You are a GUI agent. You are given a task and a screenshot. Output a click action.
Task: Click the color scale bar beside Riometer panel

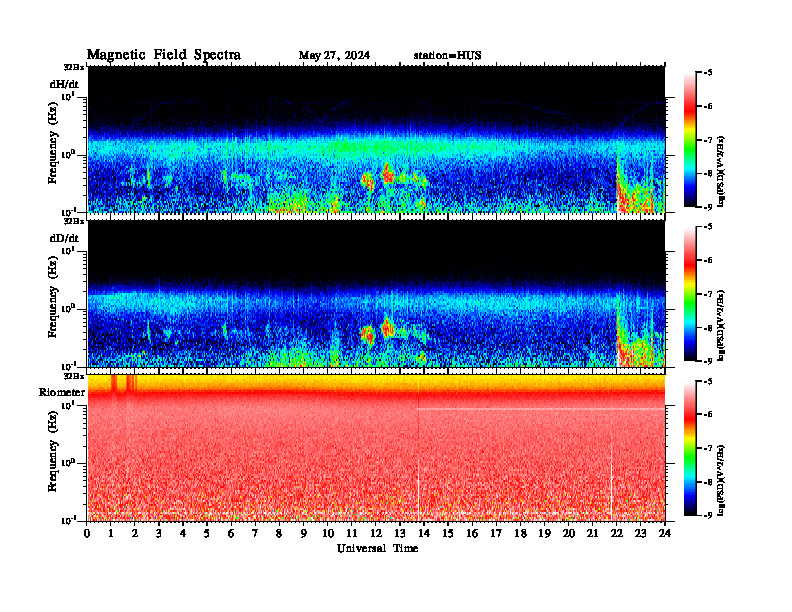690,448
